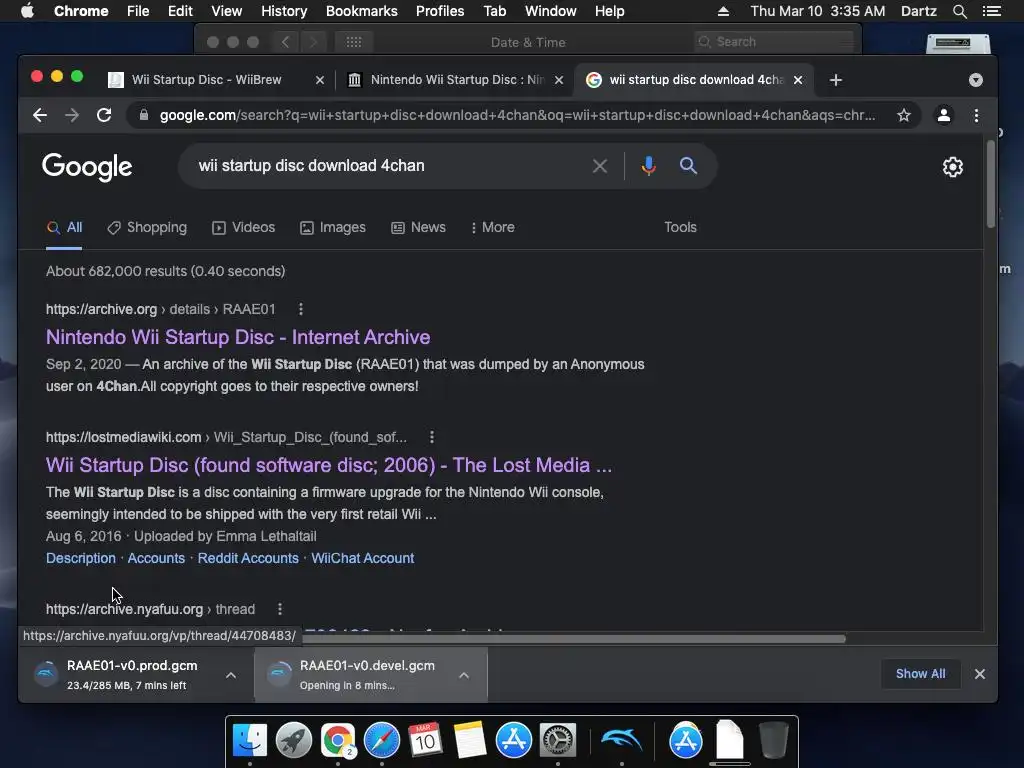Open the History menu in the menu bar
This screenshot has width=1024, height=768.
(x=284, y=11)
